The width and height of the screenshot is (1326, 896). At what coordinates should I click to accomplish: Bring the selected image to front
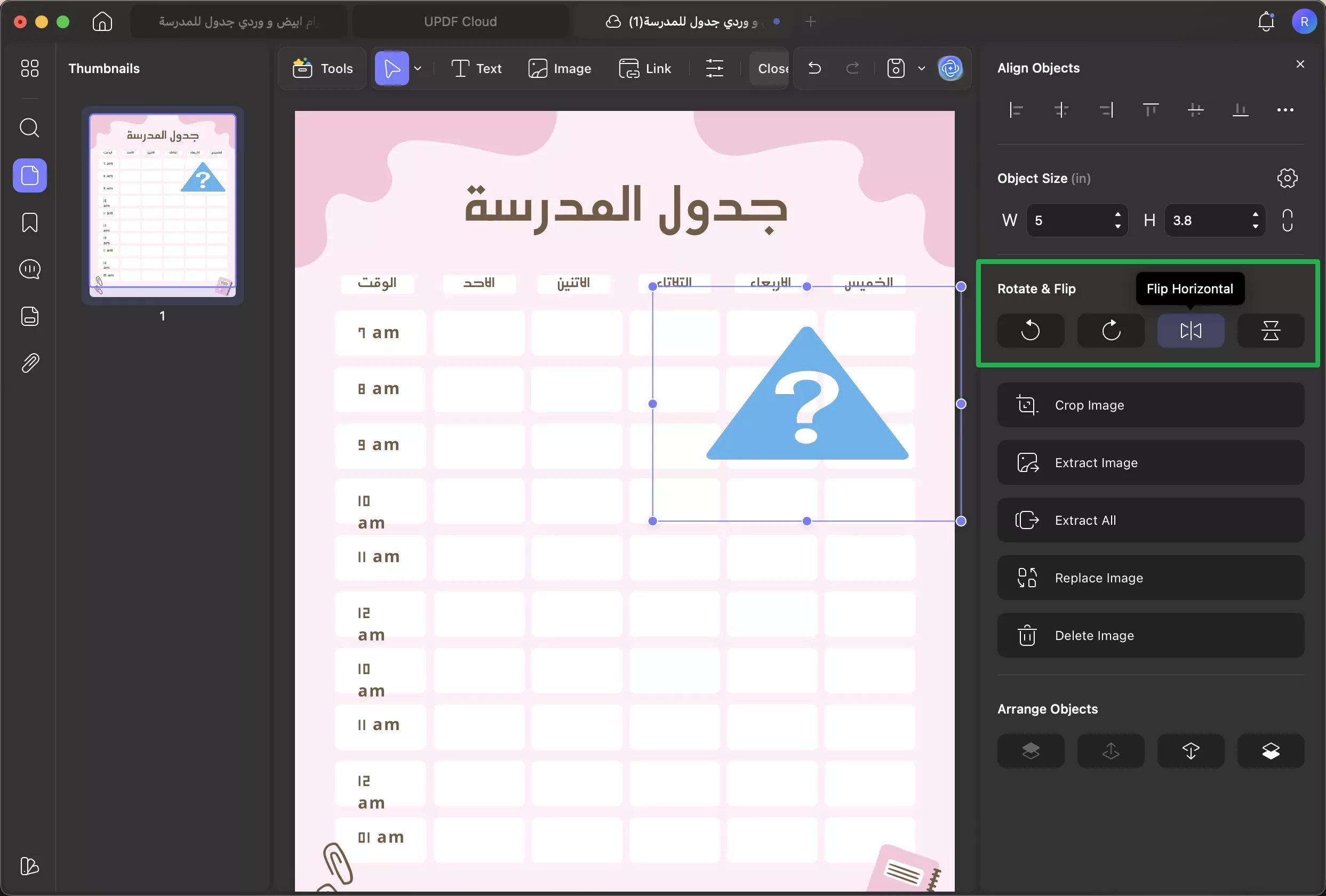(1031, 750)
